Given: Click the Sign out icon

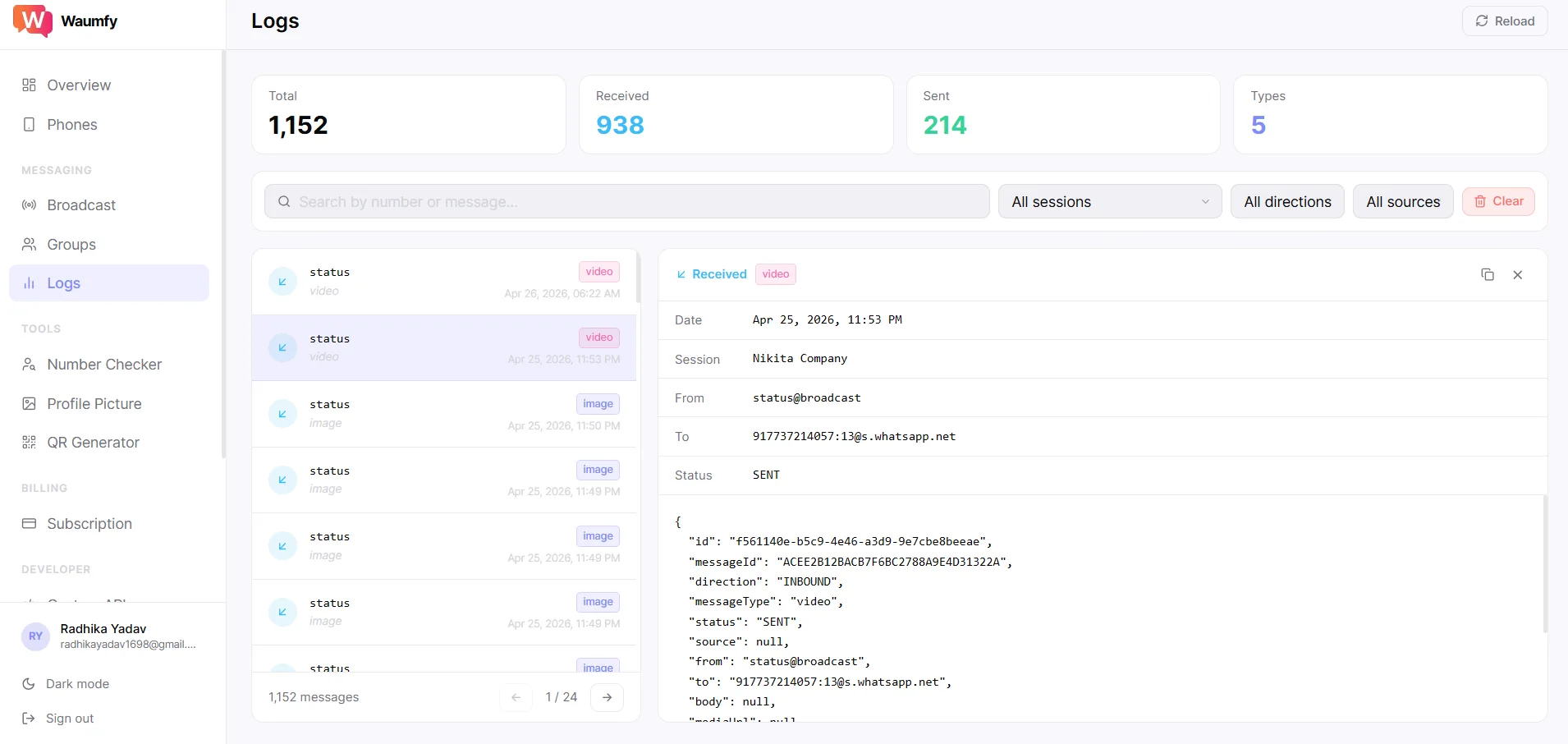Looking at the screenshot, I should click(x=29, y=719).
